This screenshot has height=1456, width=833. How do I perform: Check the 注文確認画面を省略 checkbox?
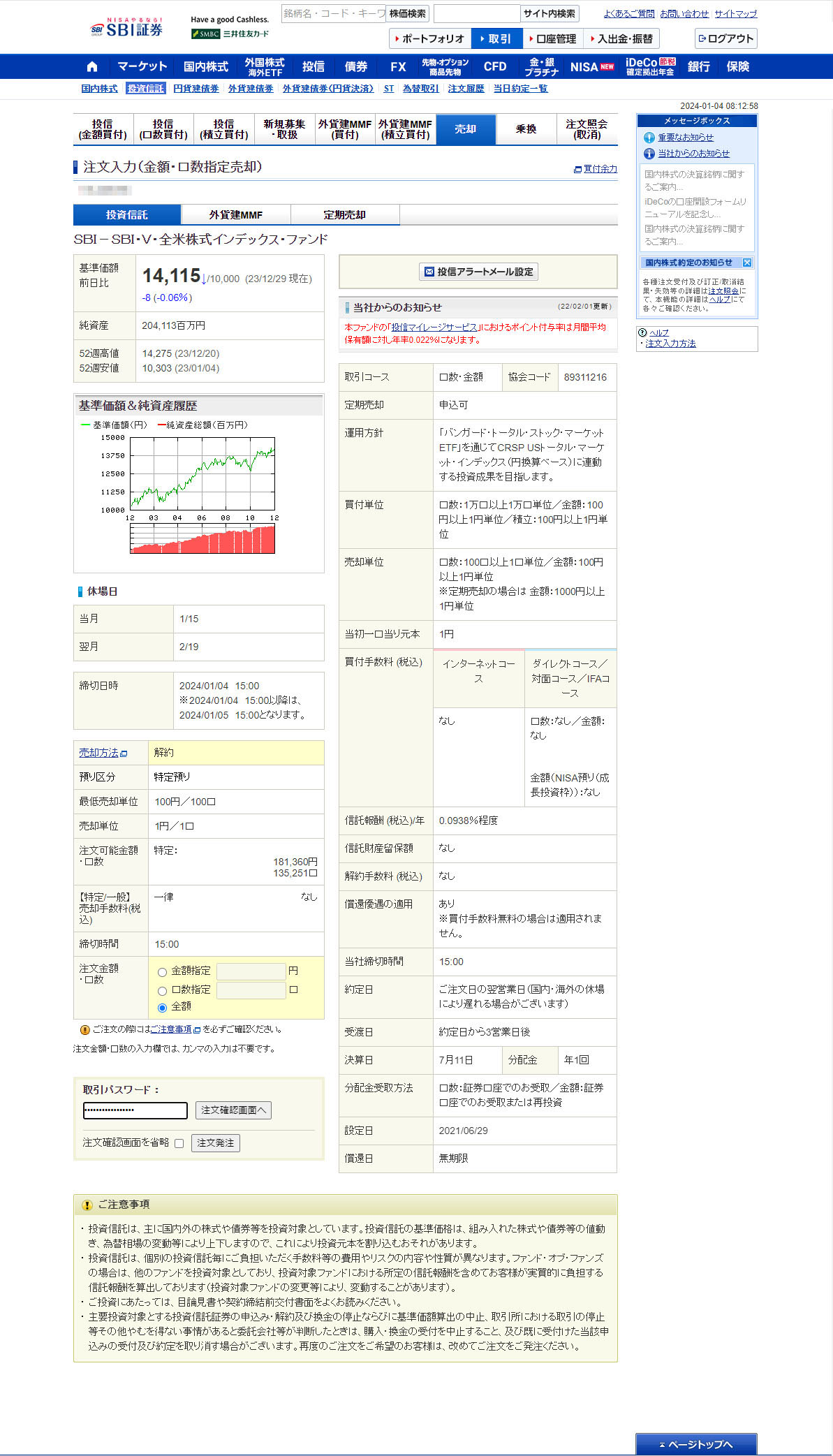coord(179,1143)
